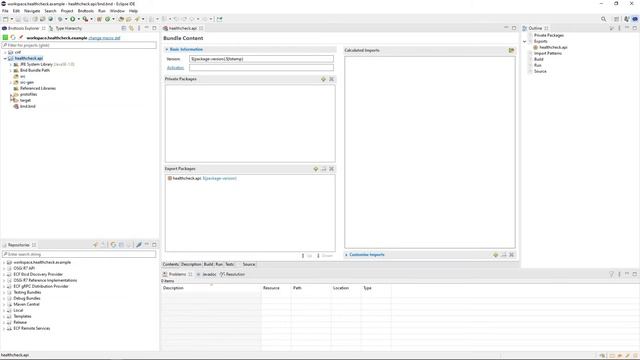The width and height of the screenshot is (640, 360).
Task: Click the Resource column header in Problems
Action: [x=276, y=288]
